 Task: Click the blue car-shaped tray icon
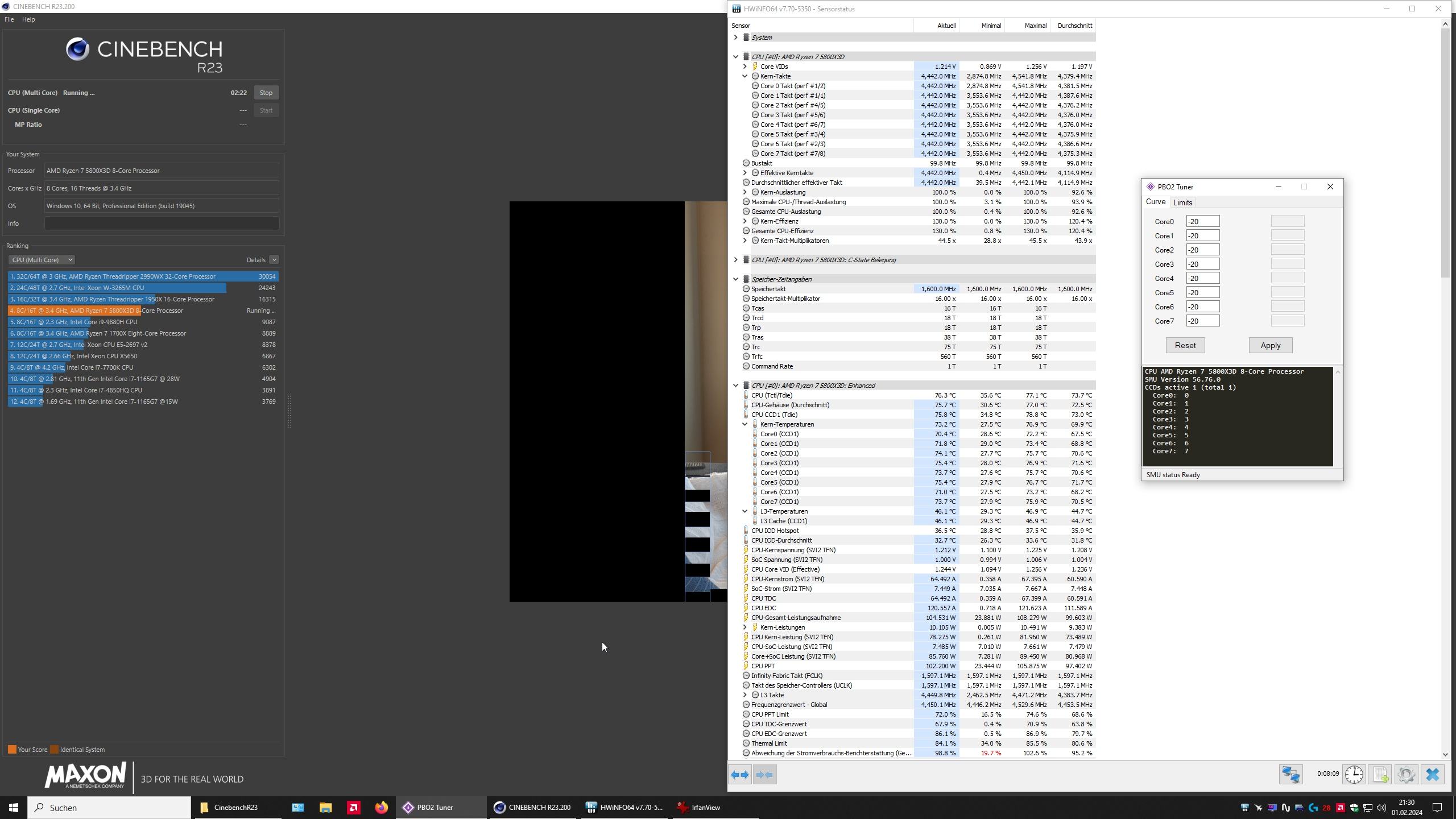(1299, 808)
